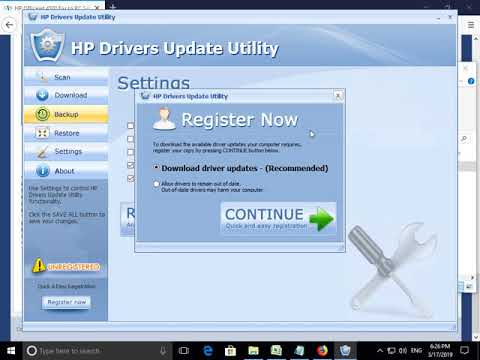The image size is (480, 360).
Task: Close the Register Now dialog
Action: tap(338, 96)
